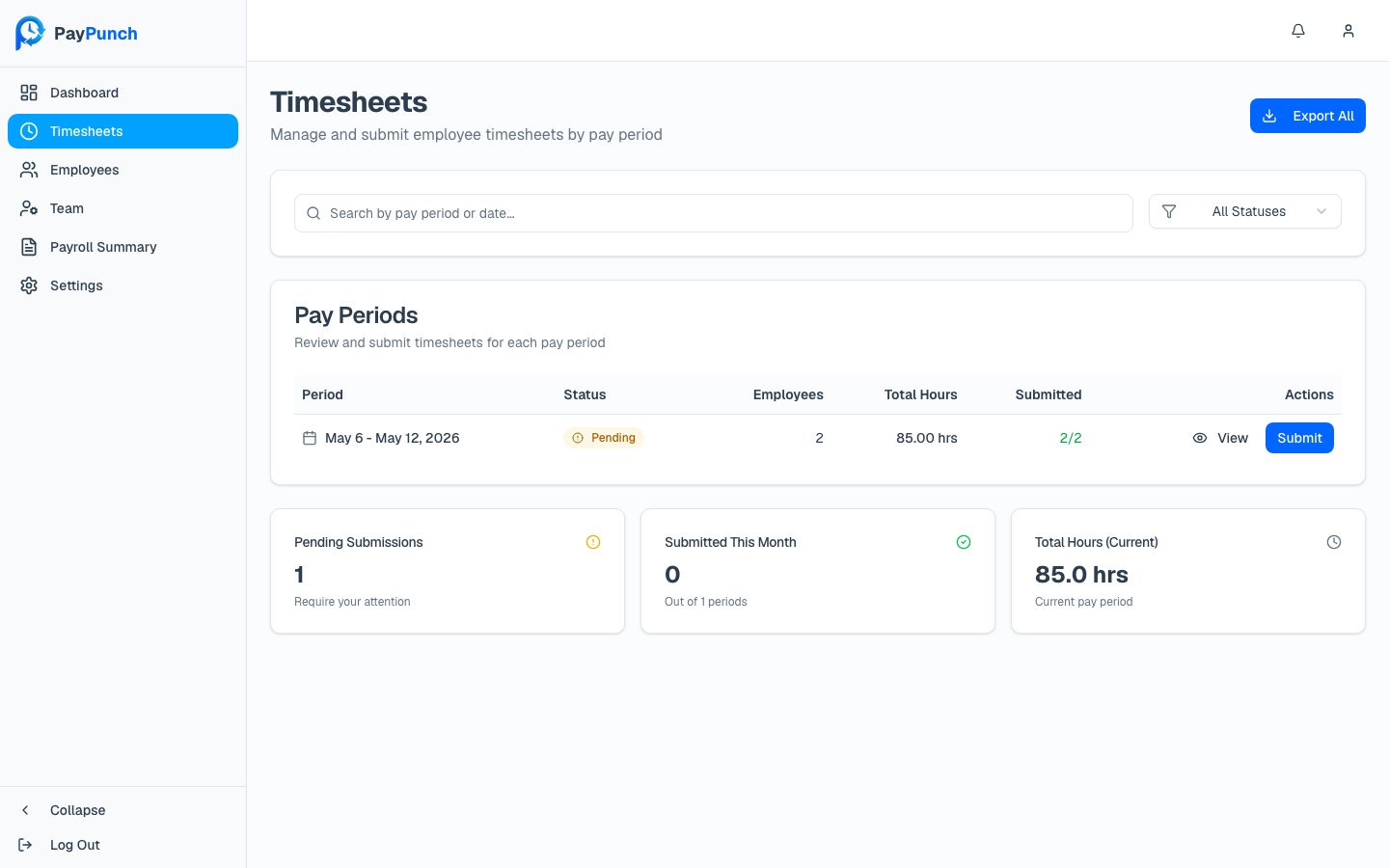This screenshot has width=1389, height=868.
Task: Click the Status column header
Action: pyautogui.click(x=585, y=394)
